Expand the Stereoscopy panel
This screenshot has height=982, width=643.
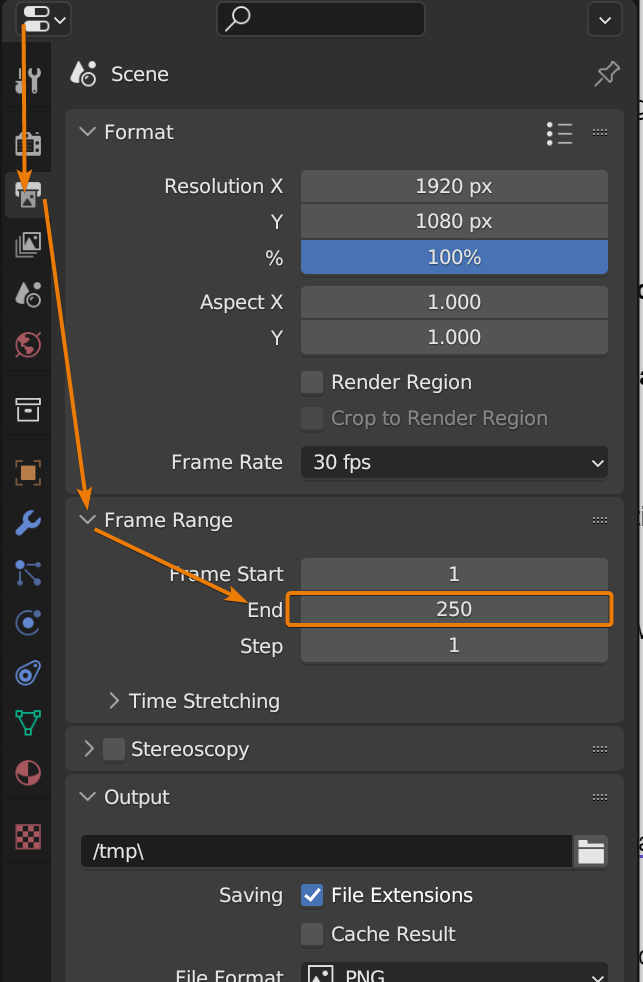pos(87,749)
